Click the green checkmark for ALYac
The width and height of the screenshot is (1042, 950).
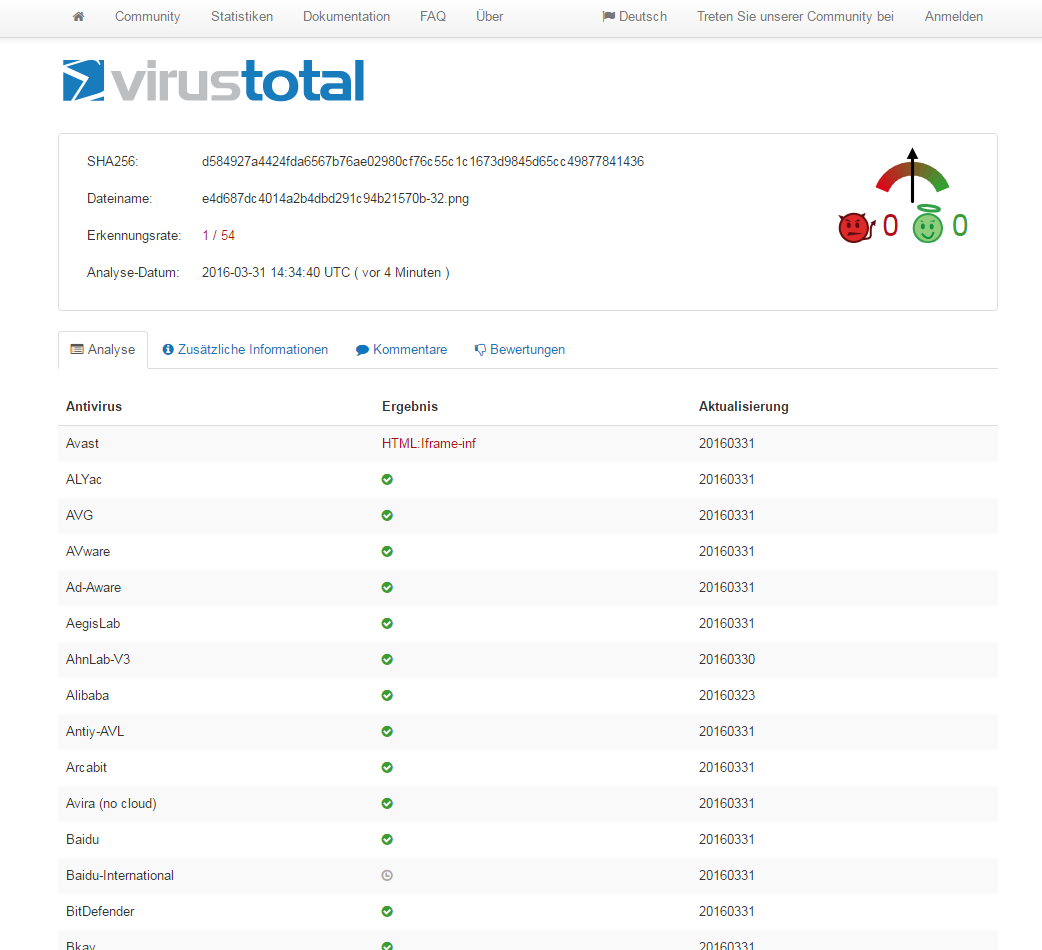coord(387,480)
